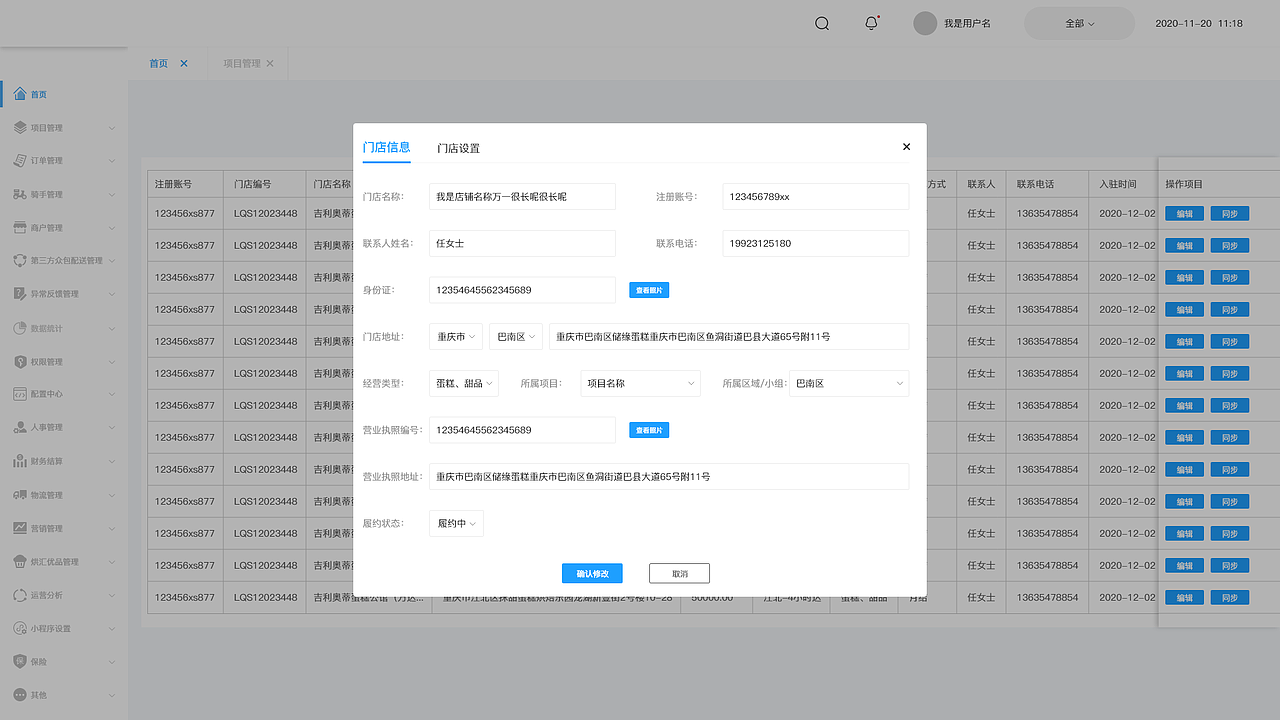Screen dimensions: 1280x720
Task: Click the 第三方众包配送管理 icon in sidebar
Action: point(20,261)
